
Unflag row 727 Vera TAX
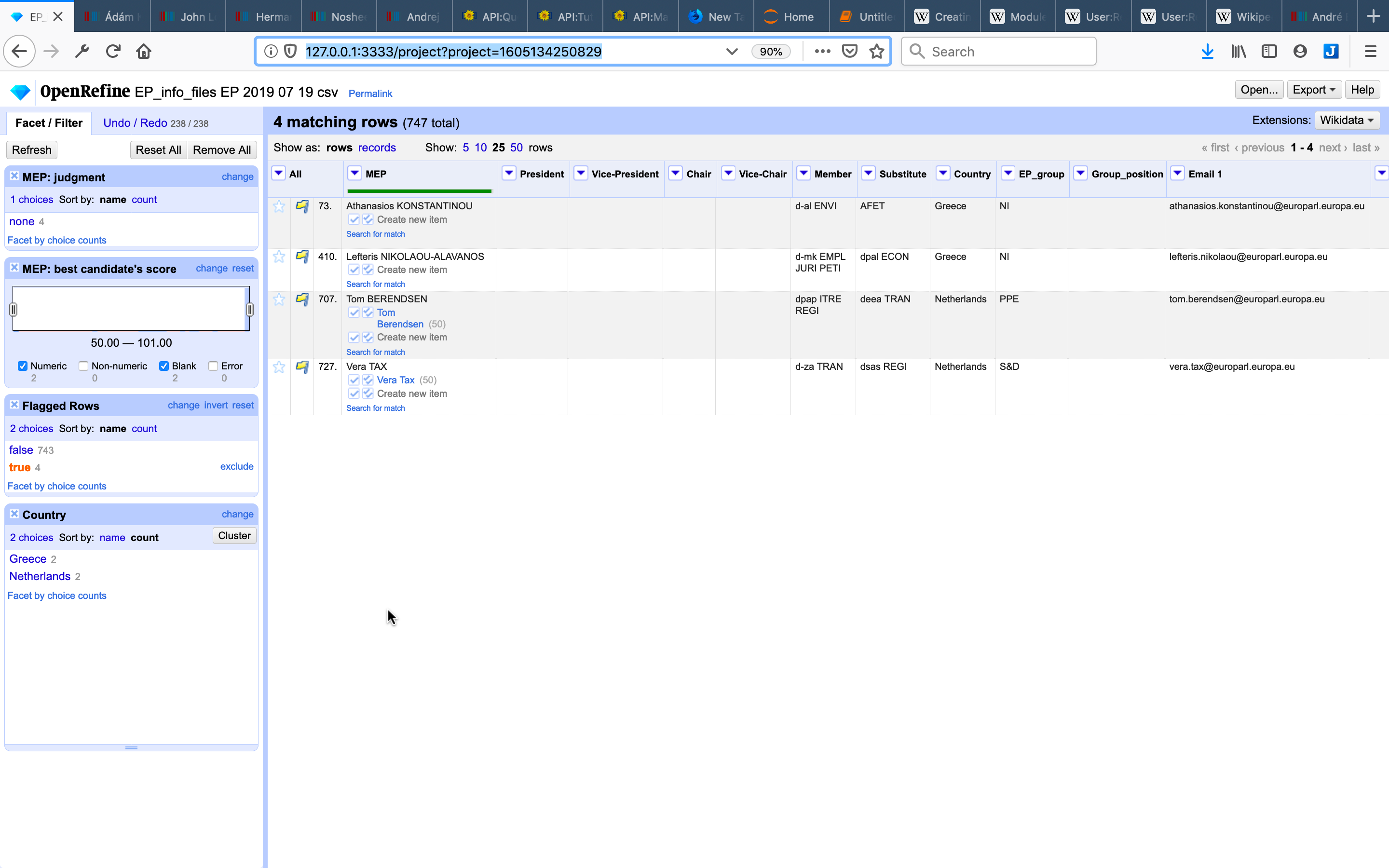tap(302, 367)
